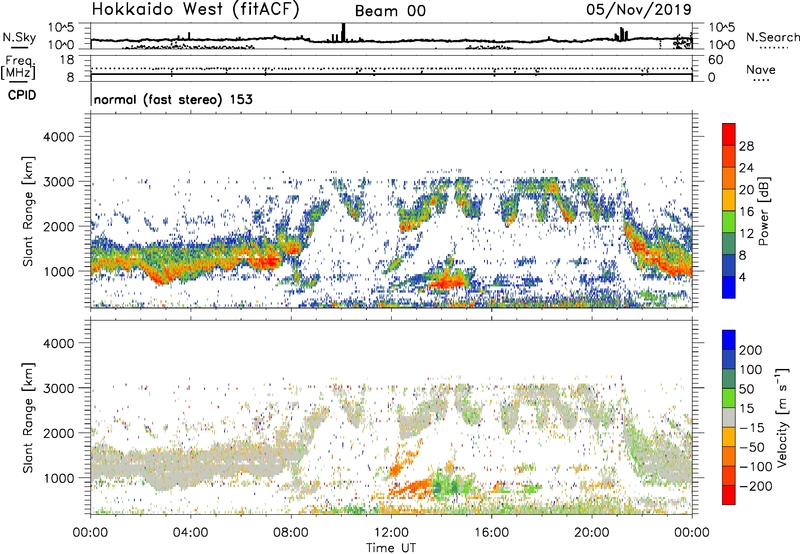Click the blue bottom of the power color bar
The width and height of the screenshot is (800, 554).
tap(729, 287)
